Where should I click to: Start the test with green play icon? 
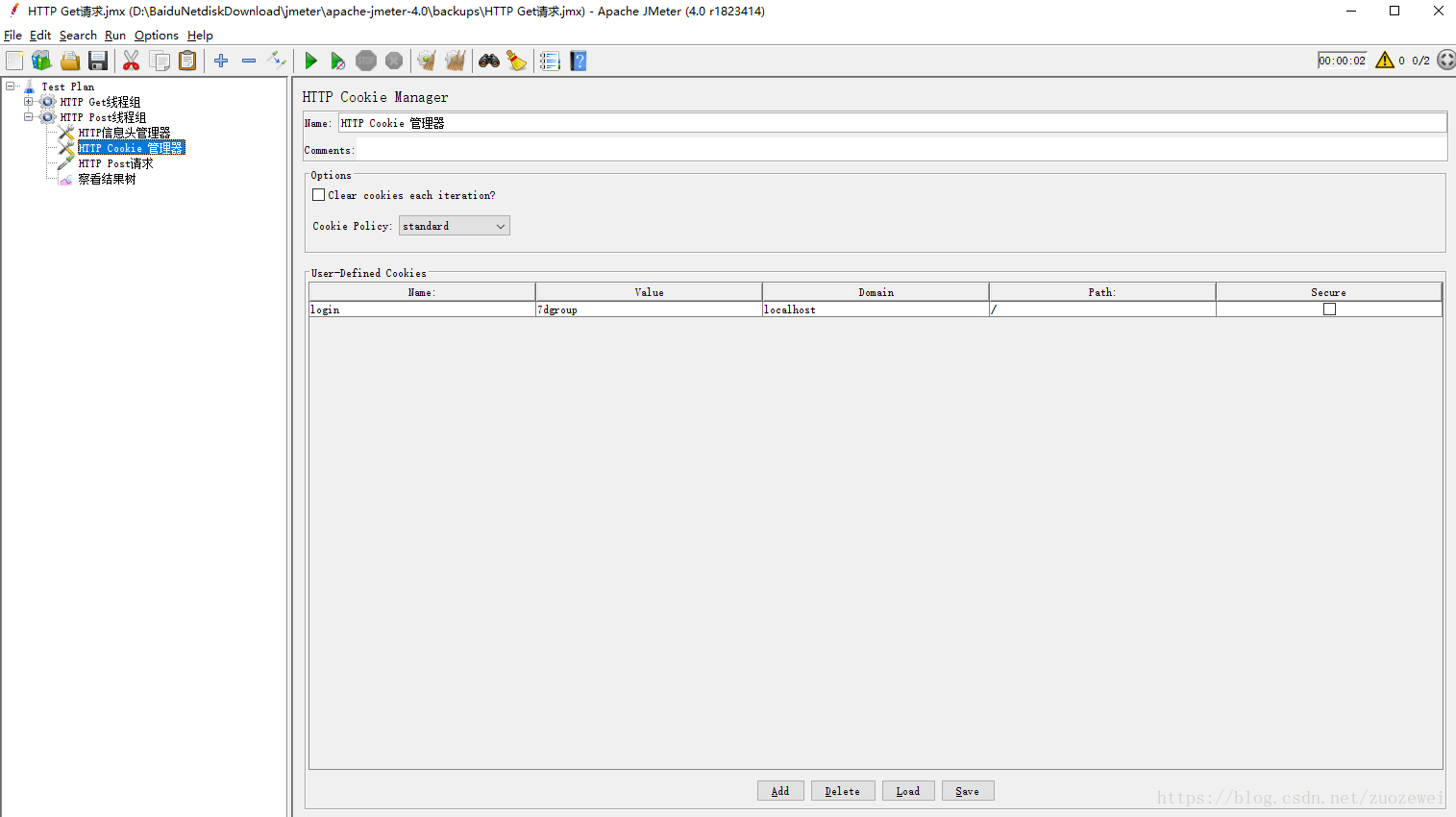click(310, 61)
